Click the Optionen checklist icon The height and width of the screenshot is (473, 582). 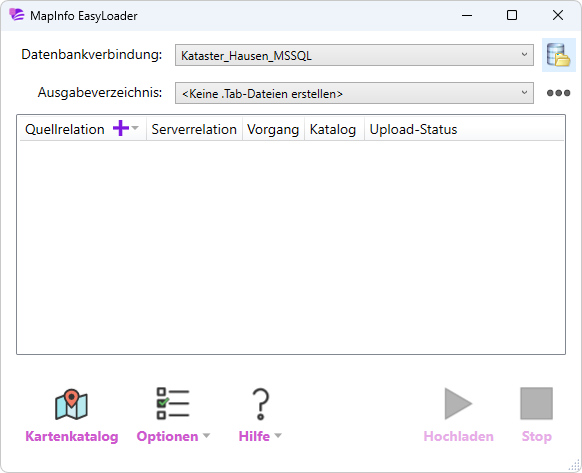click(173, 404)
